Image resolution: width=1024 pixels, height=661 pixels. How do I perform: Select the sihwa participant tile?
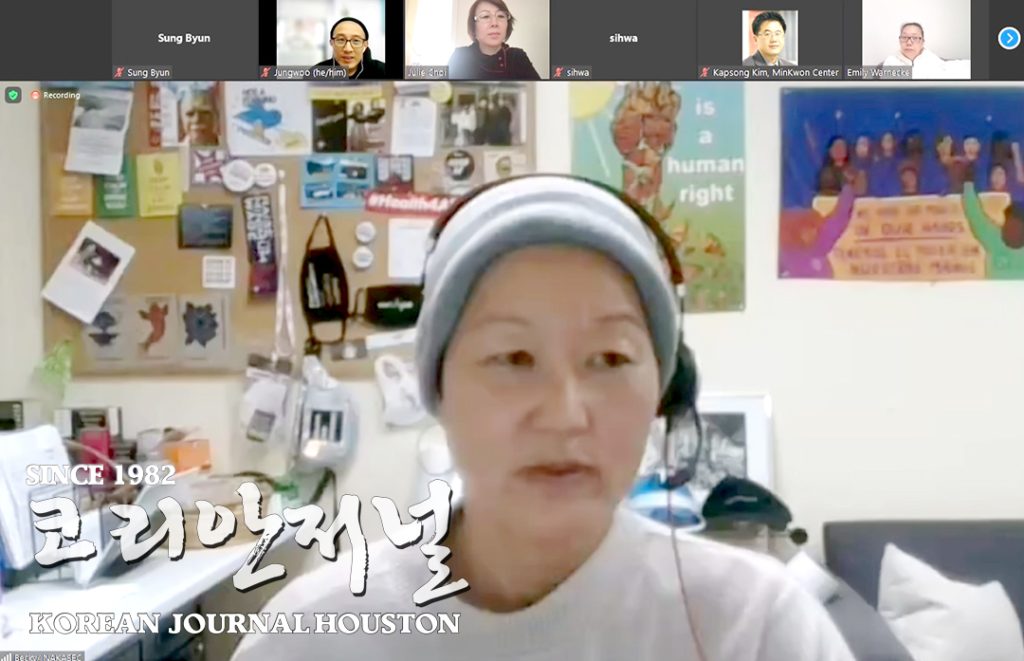click(624, 39)
